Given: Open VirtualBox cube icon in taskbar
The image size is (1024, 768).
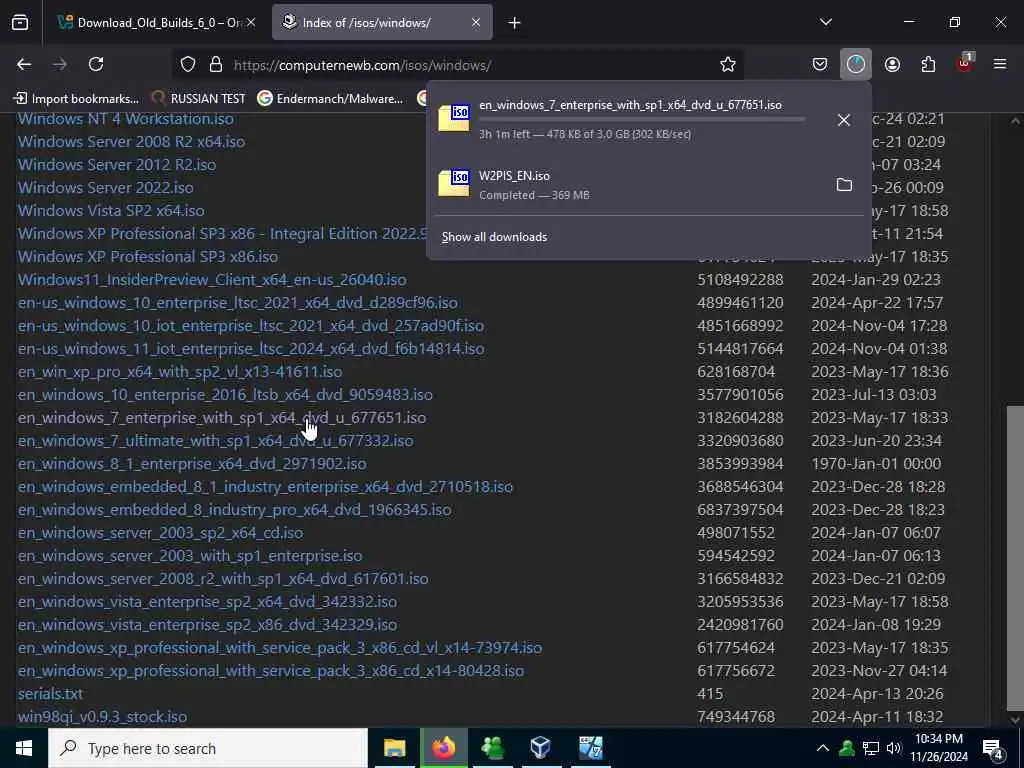Looking at the screenshot, I should pyautogui.click(x=541, y=748).
